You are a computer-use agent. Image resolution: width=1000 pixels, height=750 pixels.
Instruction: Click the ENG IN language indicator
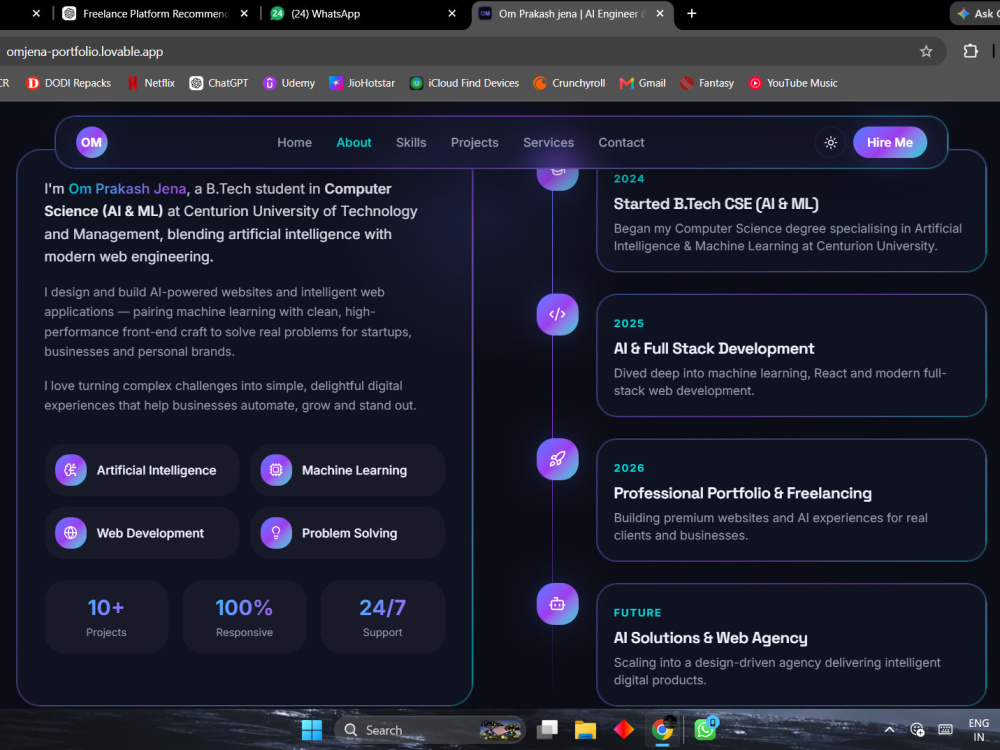click(x=978, y=730)
